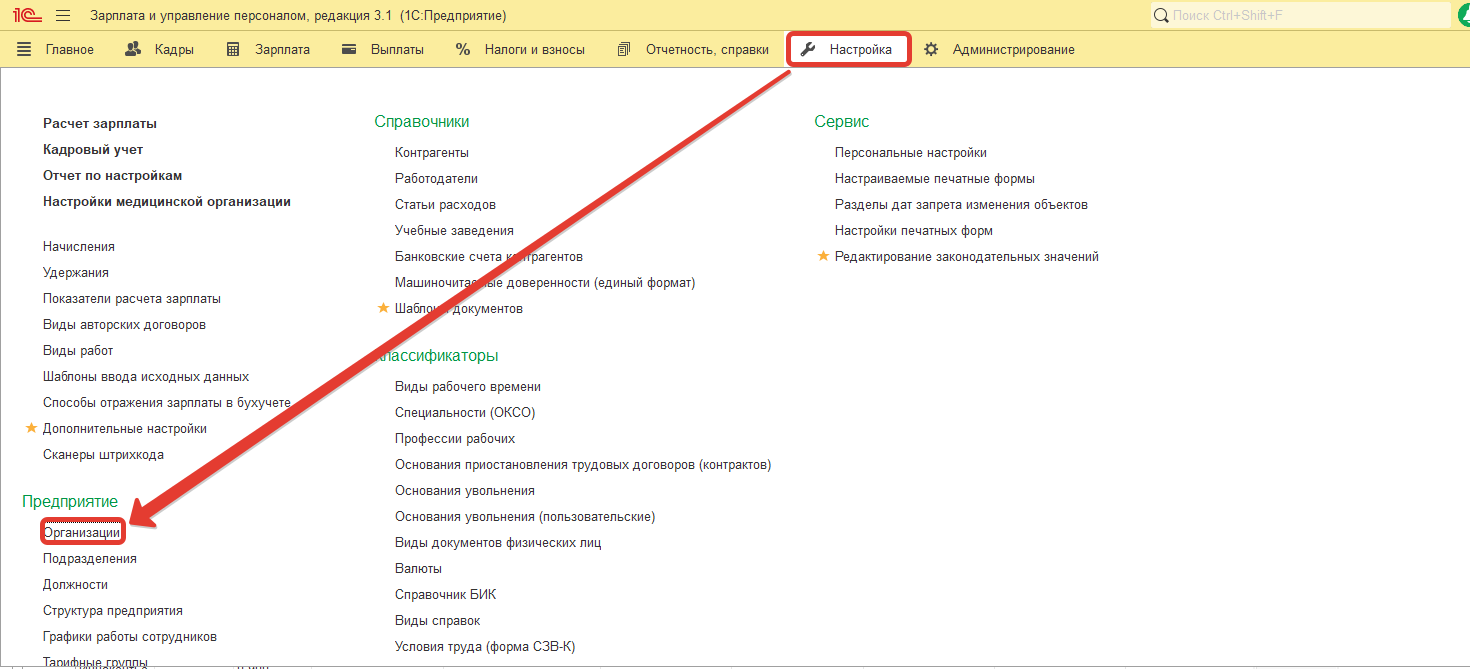1470x669 pixels.
Task: Toggle star for Редактирование законодательных значений
Action: (823, 256)
